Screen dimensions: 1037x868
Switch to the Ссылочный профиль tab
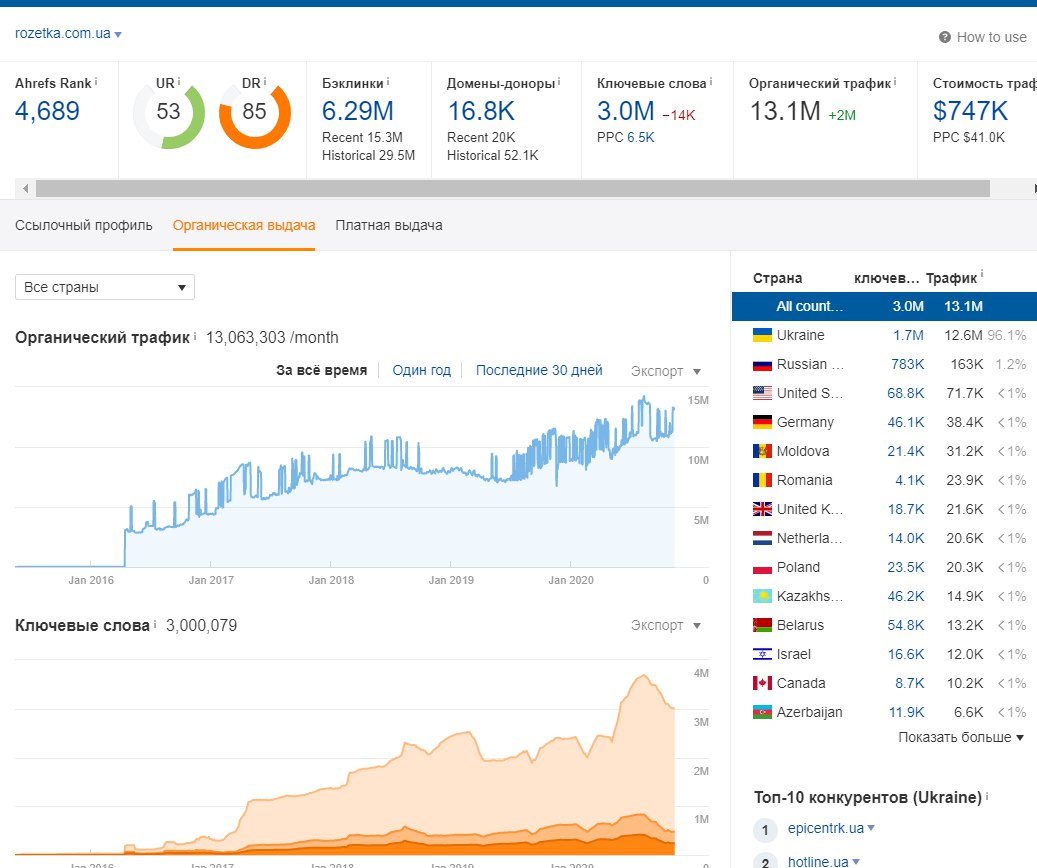(x=83, y=226)
